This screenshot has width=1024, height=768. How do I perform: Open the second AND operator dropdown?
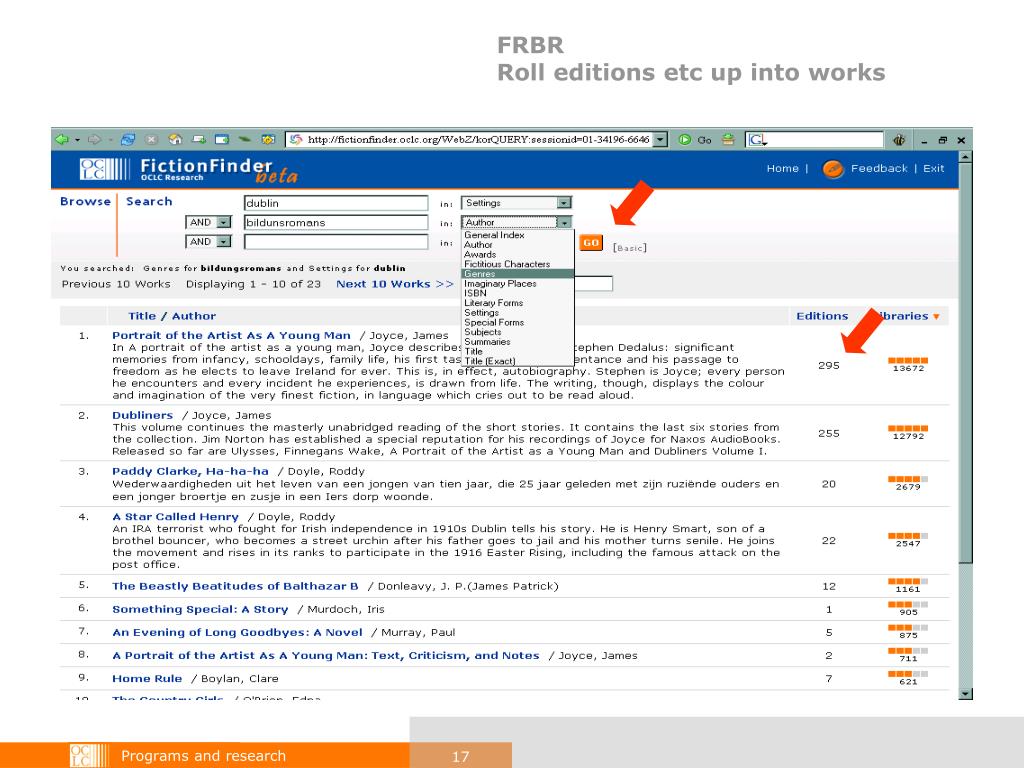click(223, 242)
